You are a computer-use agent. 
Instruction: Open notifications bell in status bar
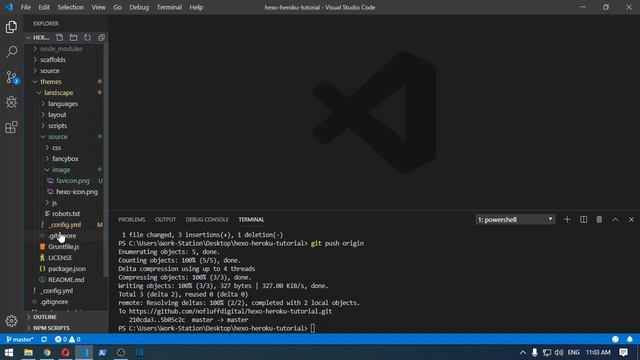[630, 339]
